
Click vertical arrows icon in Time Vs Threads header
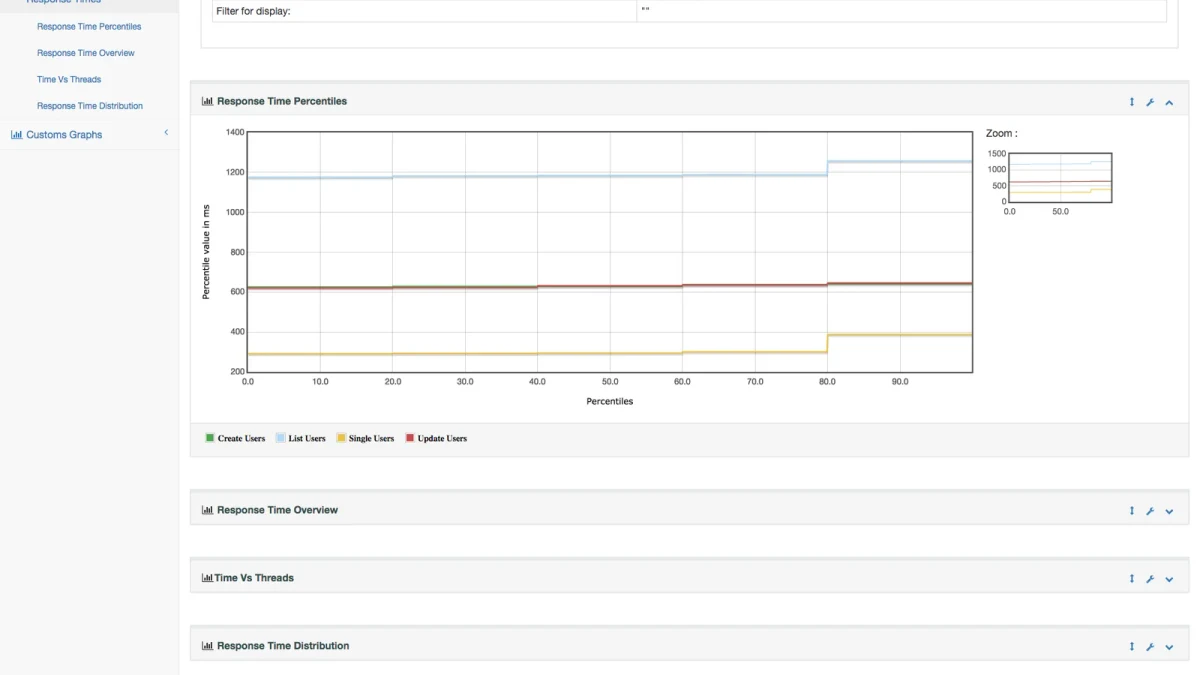pos(1132,579)
